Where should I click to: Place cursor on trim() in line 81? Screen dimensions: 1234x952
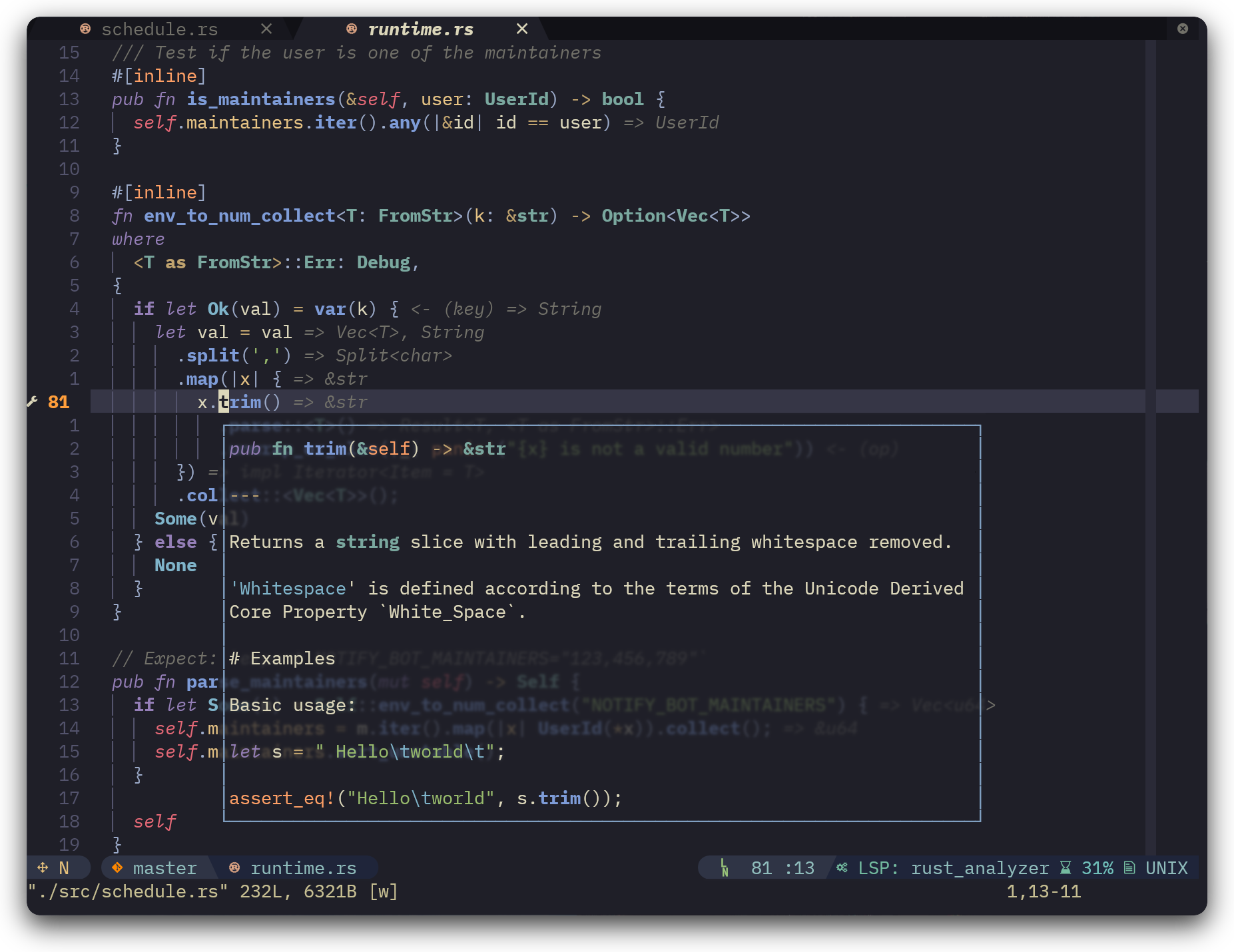click(250, 402)
